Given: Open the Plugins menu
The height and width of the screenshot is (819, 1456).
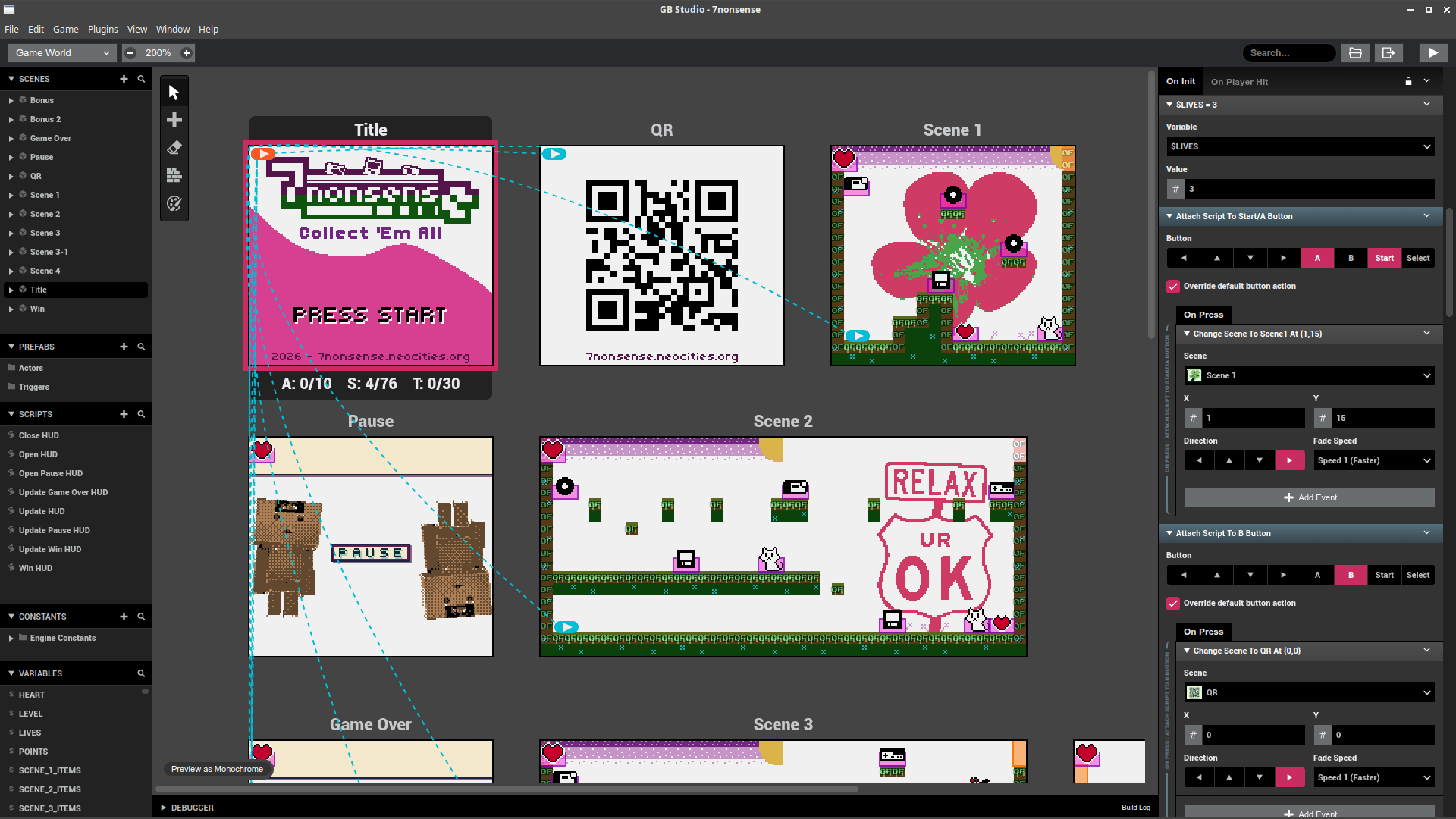Looking at the screenshot, I should coord(102,29).
